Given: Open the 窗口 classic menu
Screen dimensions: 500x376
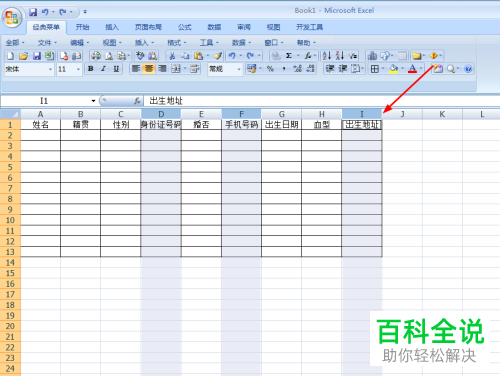Looking at the screenshot, I should pos(274,43).
